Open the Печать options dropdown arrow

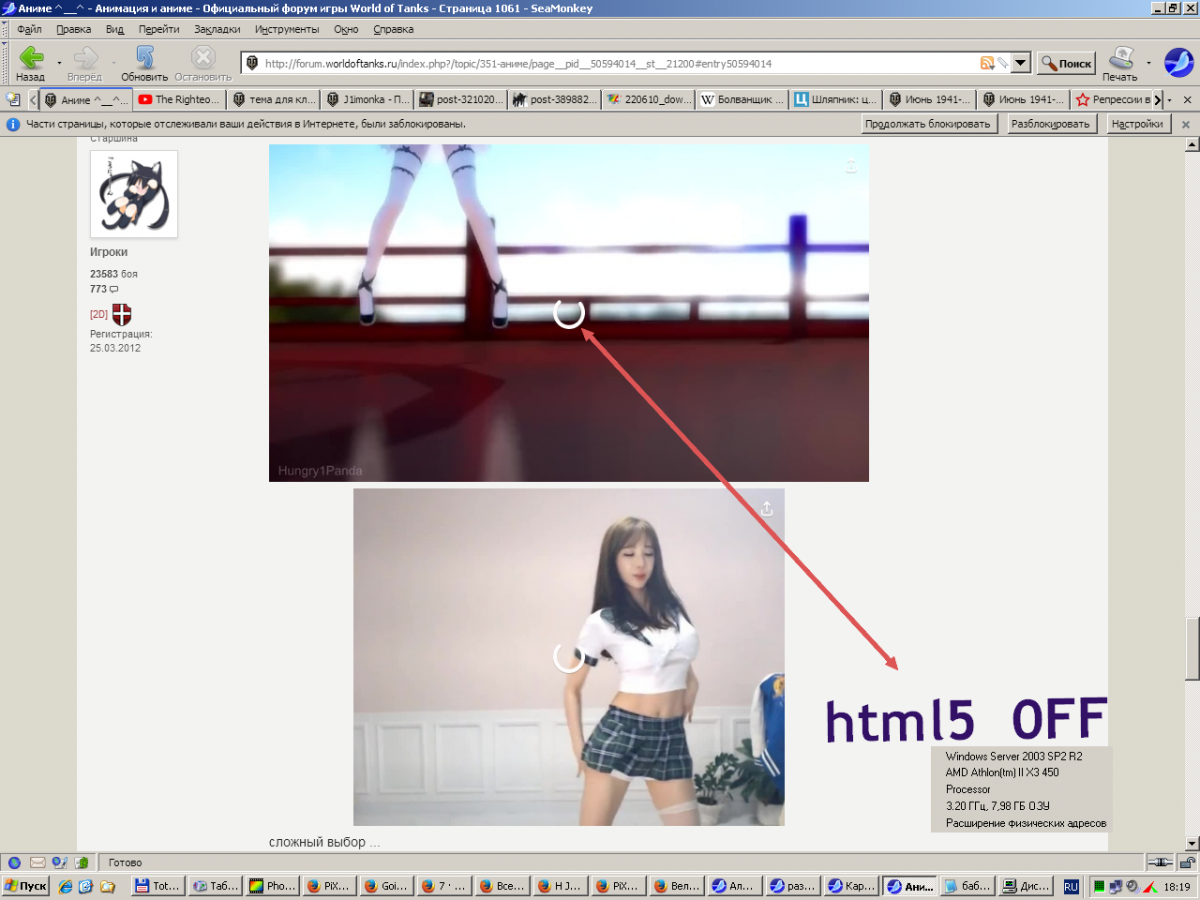click(x=1148, y=62)
